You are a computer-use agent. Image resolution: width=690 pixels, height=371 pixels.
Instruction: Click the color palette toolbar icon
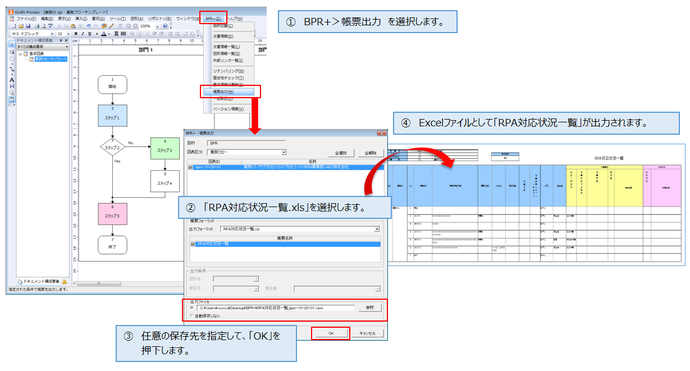tap(105, 26)
